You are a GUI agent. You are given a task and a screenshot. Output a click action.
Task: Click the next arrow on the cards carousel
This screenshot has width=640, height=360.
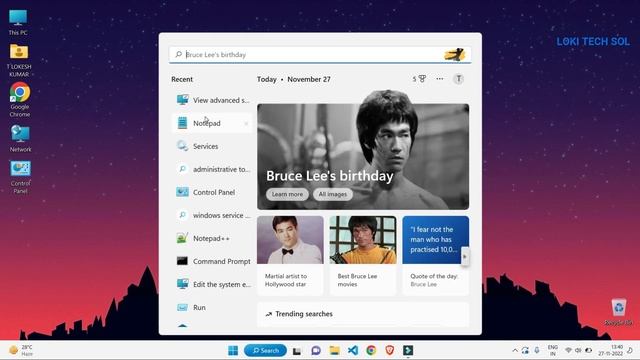tap(464, 257)
